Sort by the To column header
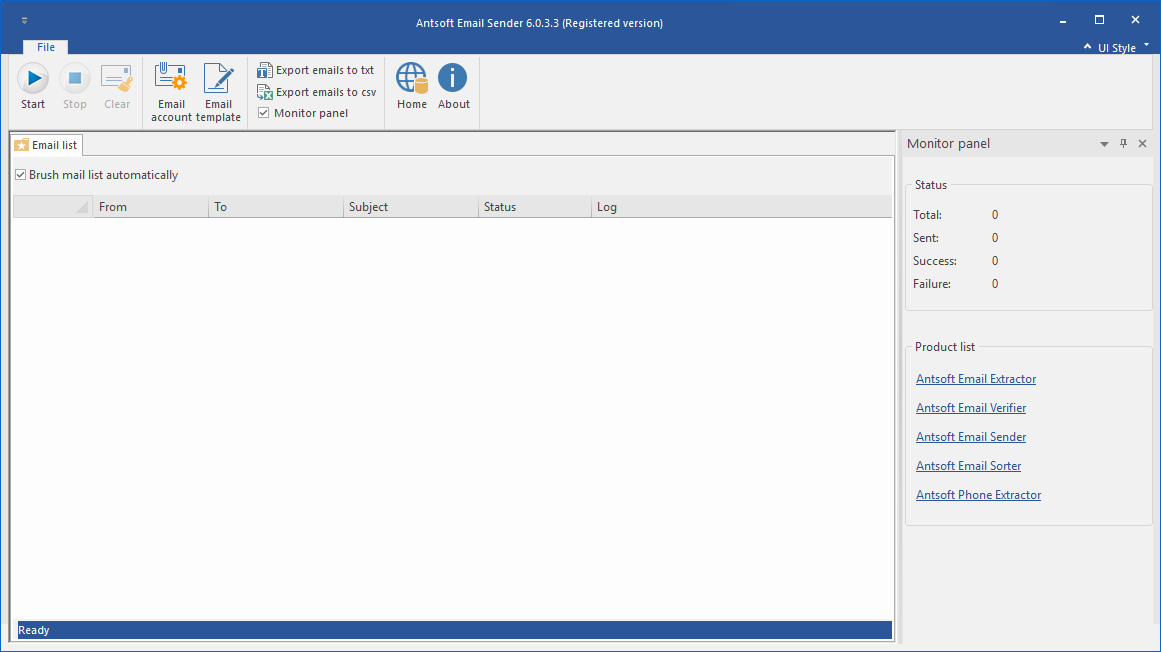This screenshot has width=1161, height=652. (x=275, y=206)
